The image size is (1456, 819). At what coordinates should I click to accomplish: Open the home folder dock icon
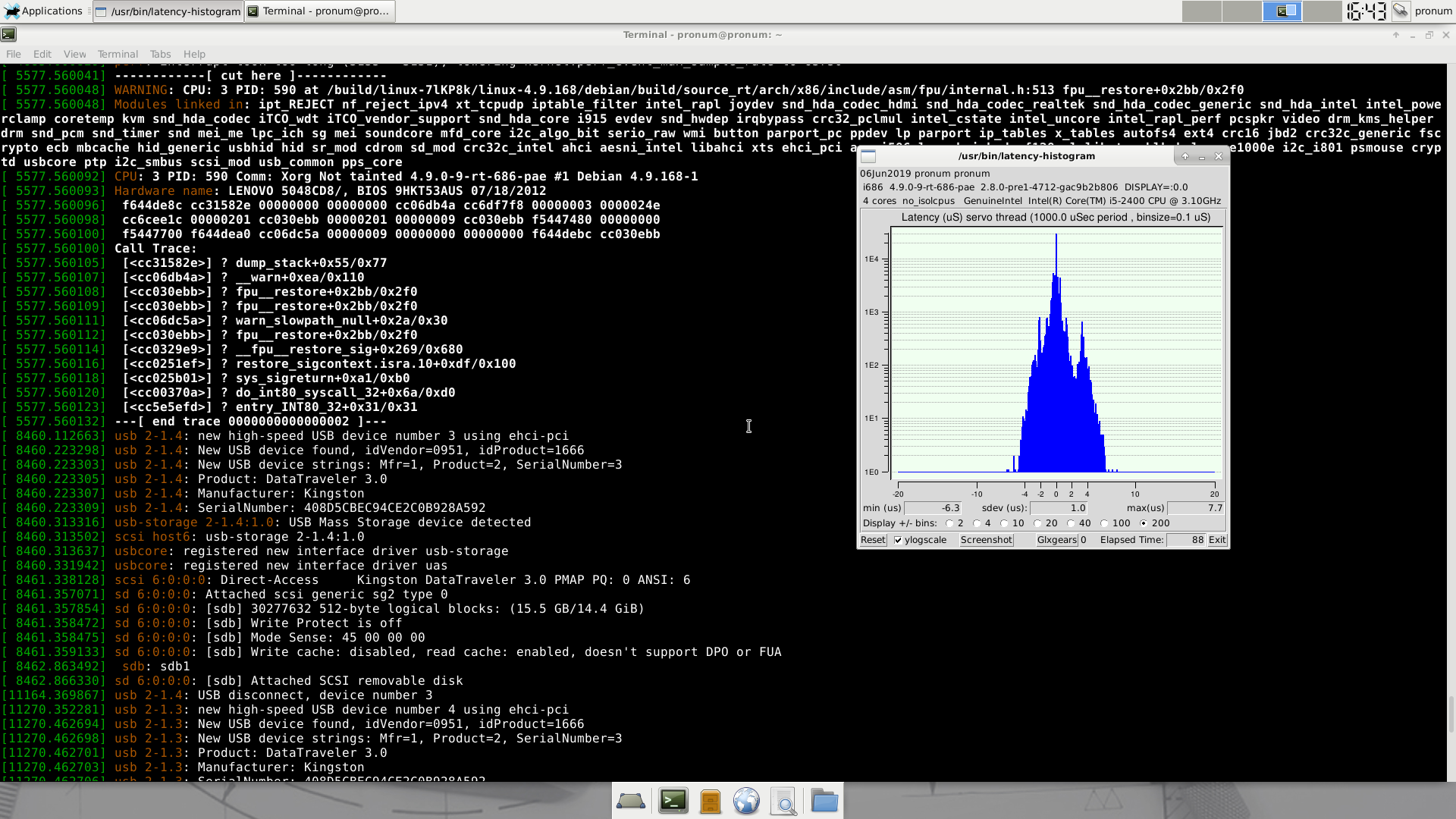coord(824,801)
